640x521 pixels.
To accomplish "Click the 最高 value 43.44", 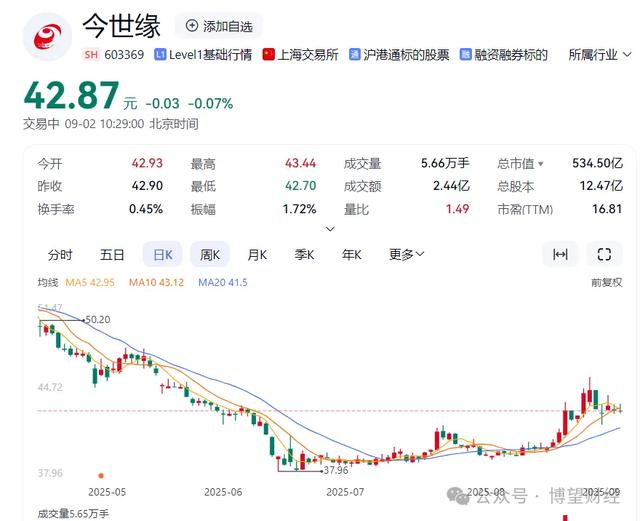I will point(300,163).
